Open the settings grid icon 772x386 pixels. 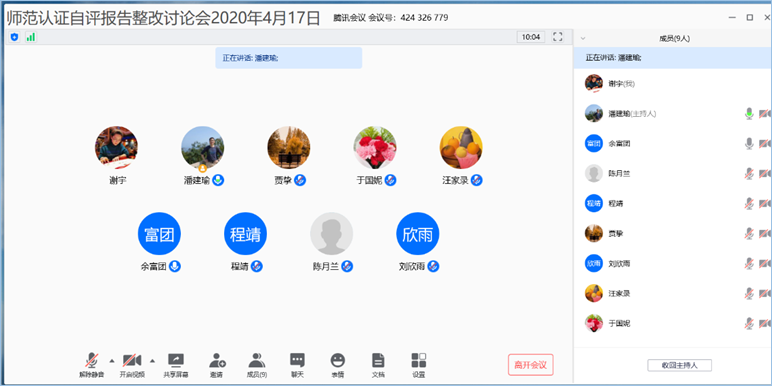pyautogui.click(x=419, y=360)
